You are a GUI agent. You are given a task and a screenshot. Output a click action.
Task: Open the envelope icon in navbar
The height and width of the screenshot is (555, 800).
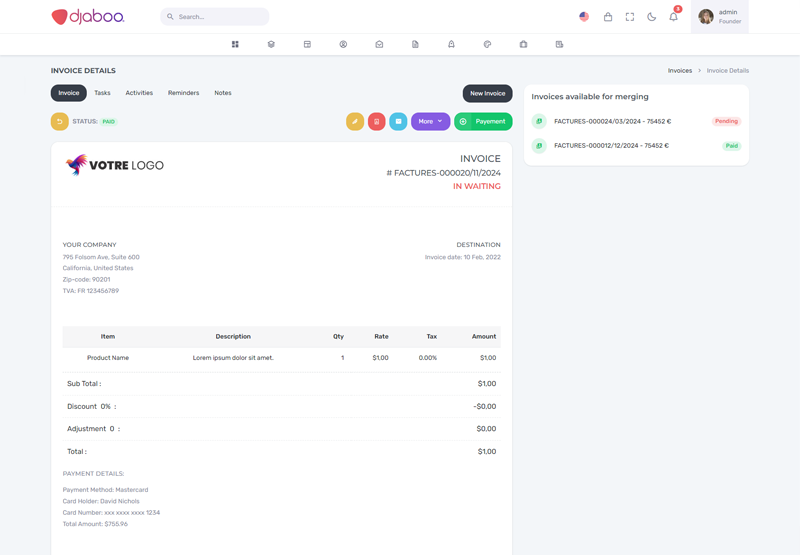tap(379, 44)
